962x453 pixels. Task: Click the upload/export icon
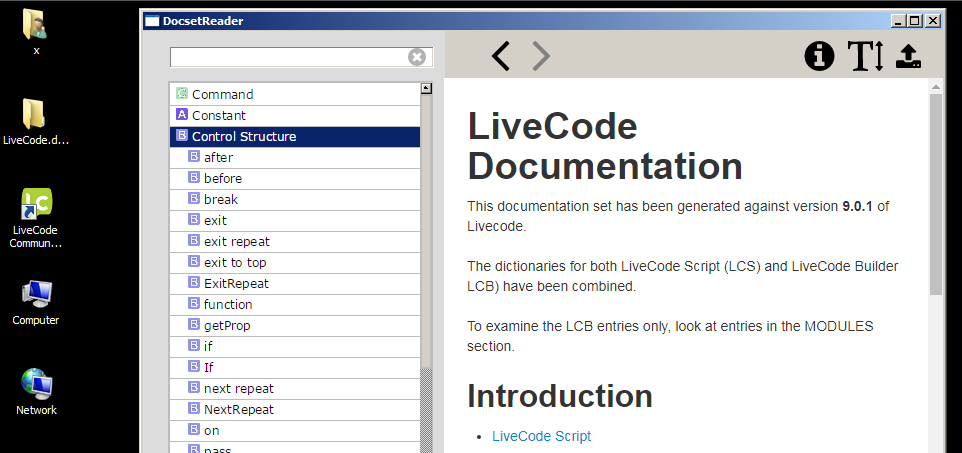coord(908,57)
